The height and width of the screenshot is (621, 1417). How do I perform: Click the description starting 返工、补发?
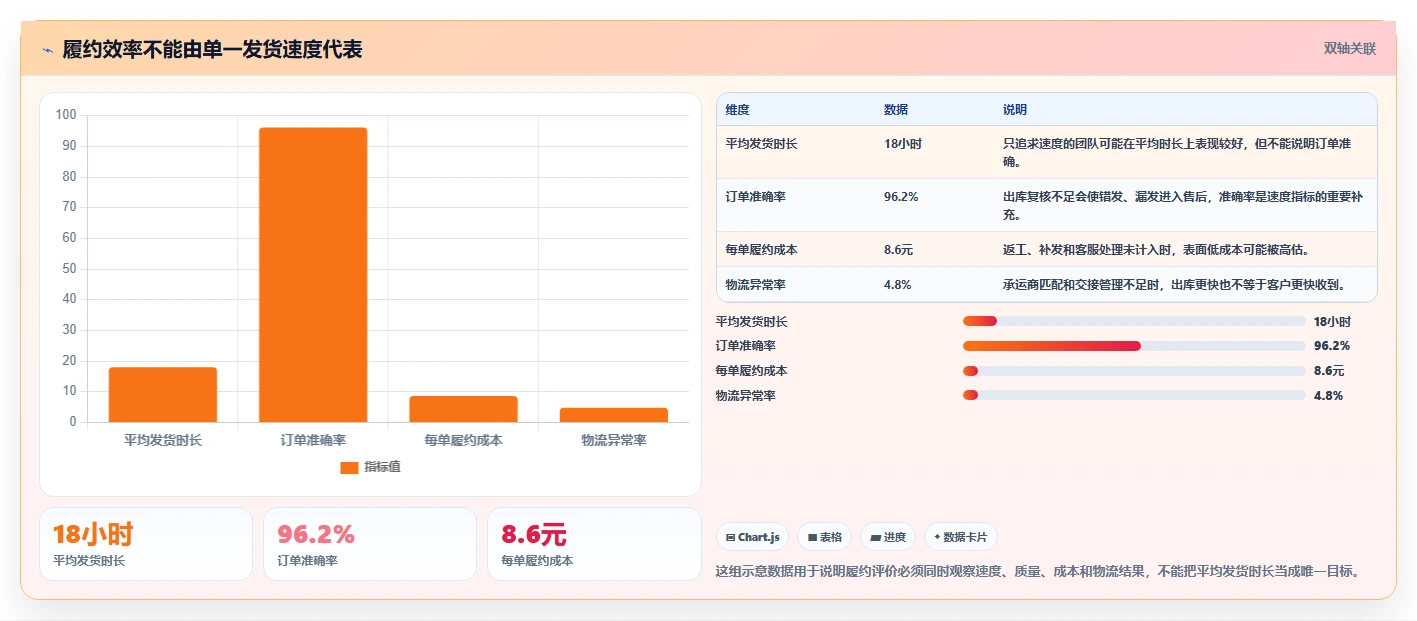pyautogui.click(x=1156, y=250)
